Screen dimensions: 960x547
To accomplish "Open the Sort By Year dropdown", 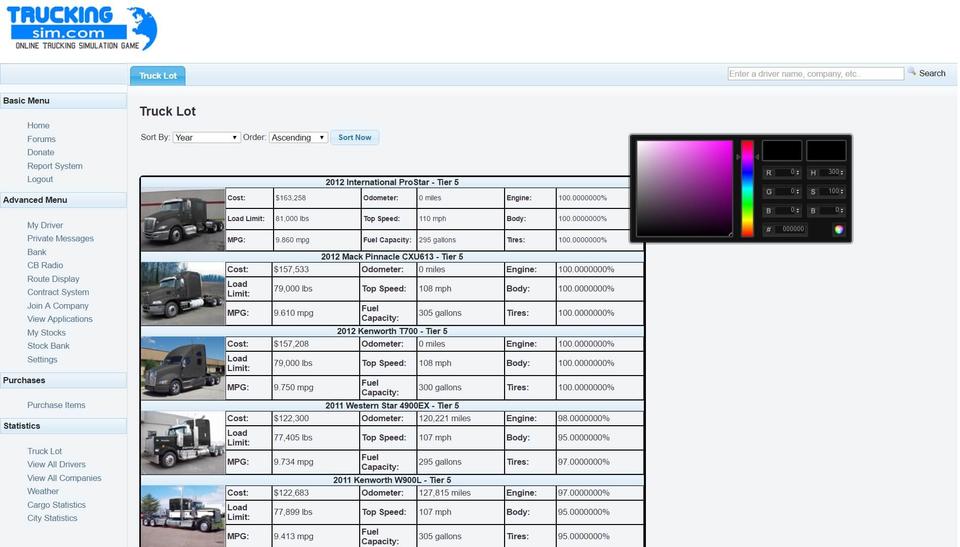I will coord(206,138).
